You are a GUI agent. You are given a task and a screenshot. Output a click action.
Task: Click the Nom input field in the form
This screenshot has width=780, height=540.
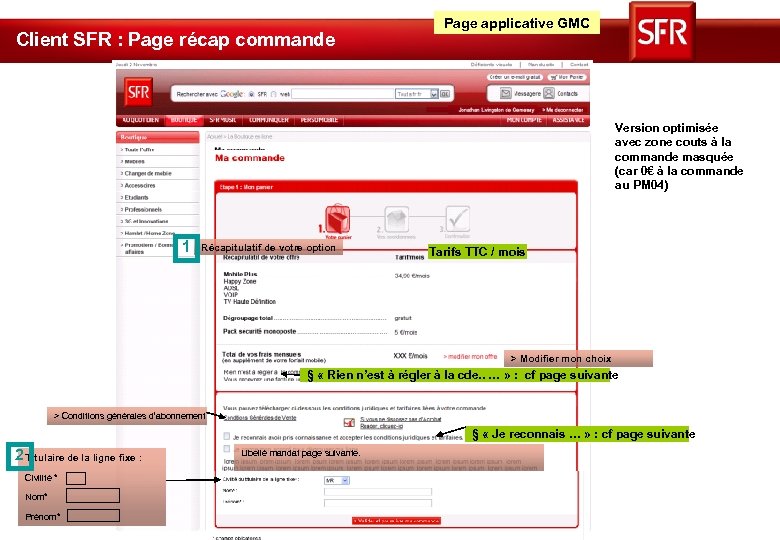[x=378, y=492]
